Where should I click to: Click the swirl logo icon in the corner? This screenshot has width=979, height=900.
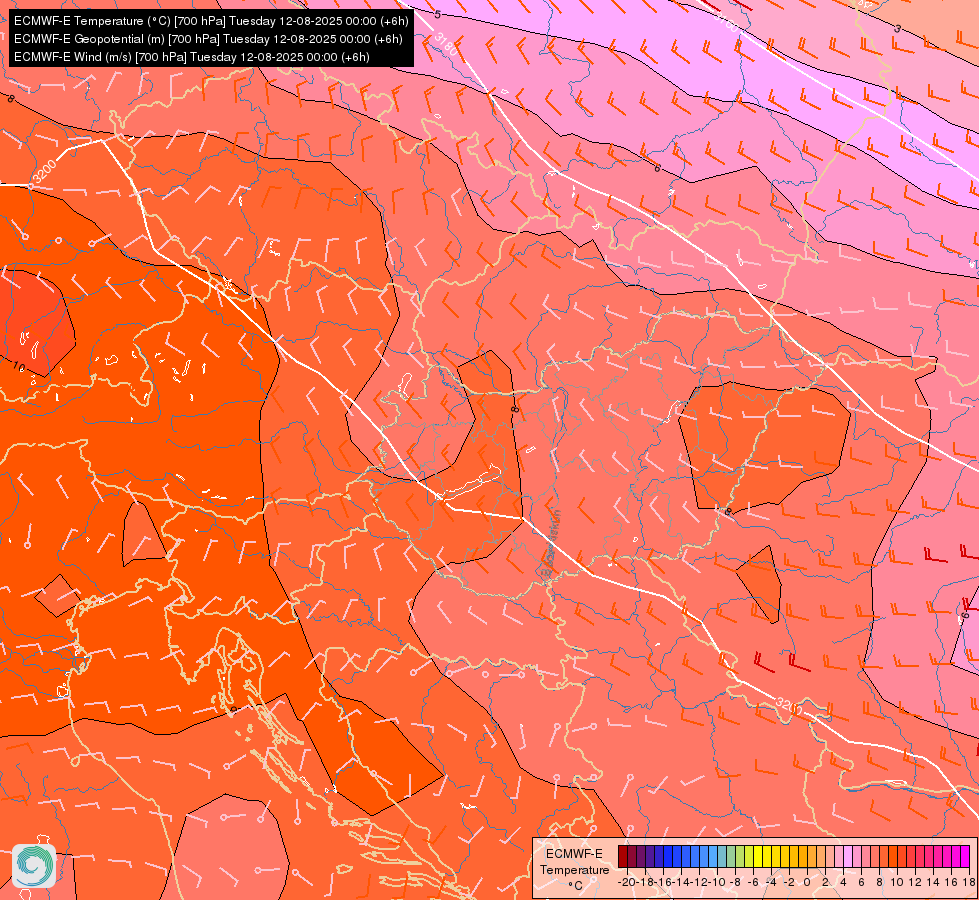pyautogui.click(x=34, y=866)
